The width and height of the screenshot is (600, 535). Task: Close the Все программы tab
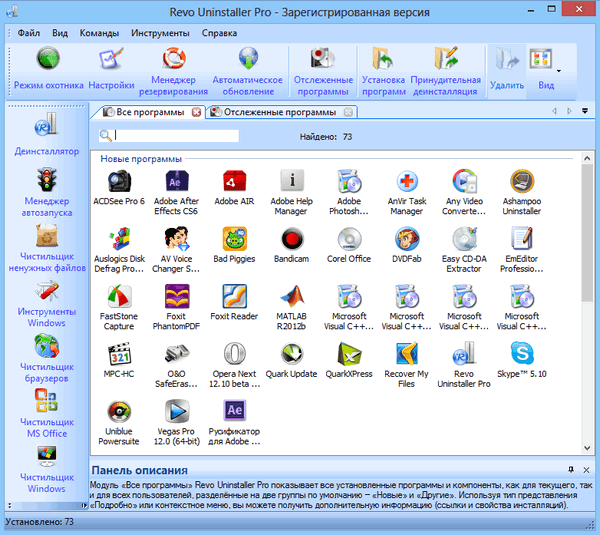196,112
